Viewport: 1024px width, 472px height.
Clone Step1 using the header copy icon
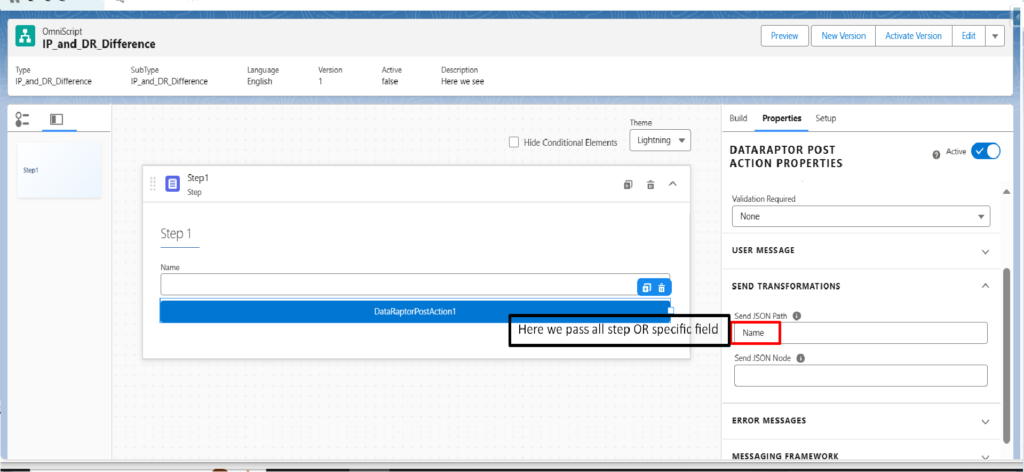[628, 185]
